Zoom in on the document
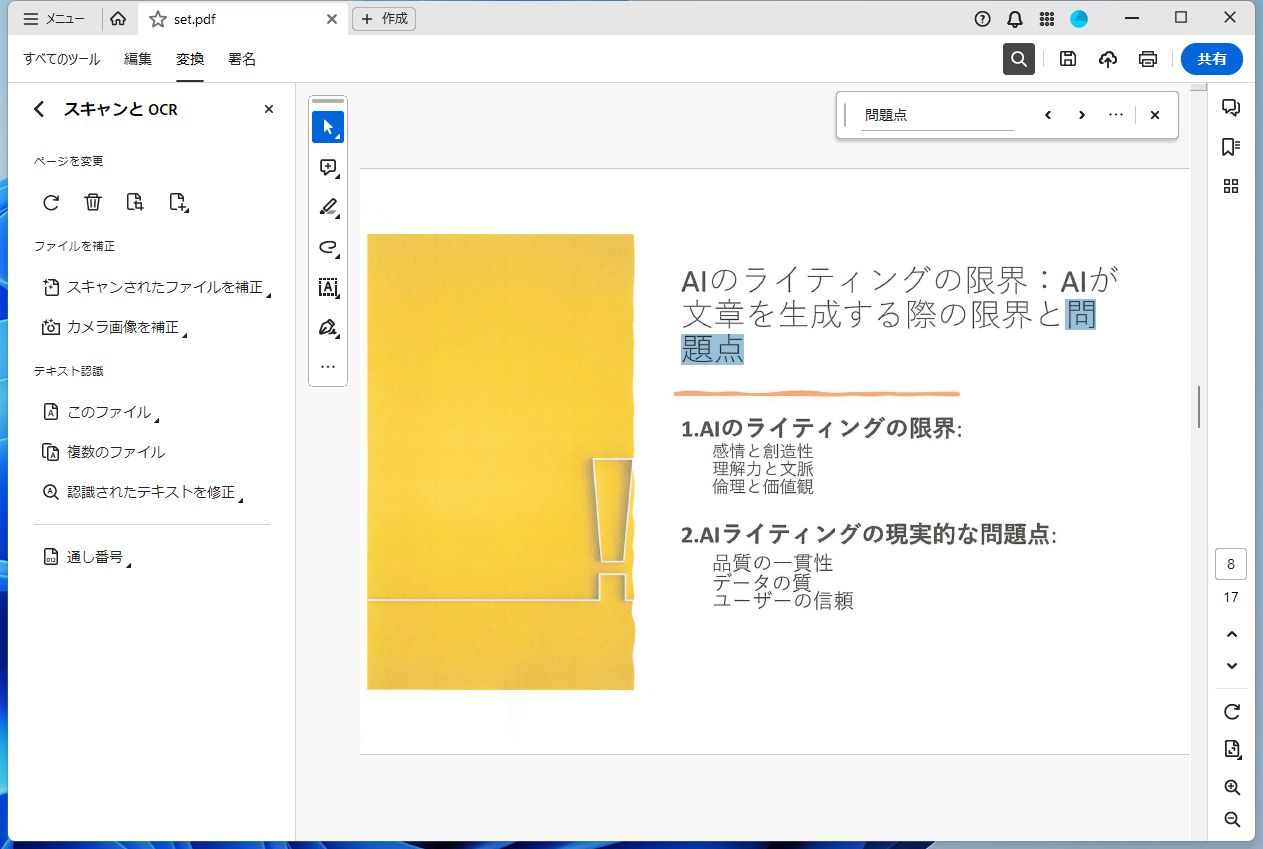 [x=1231, y=788]
